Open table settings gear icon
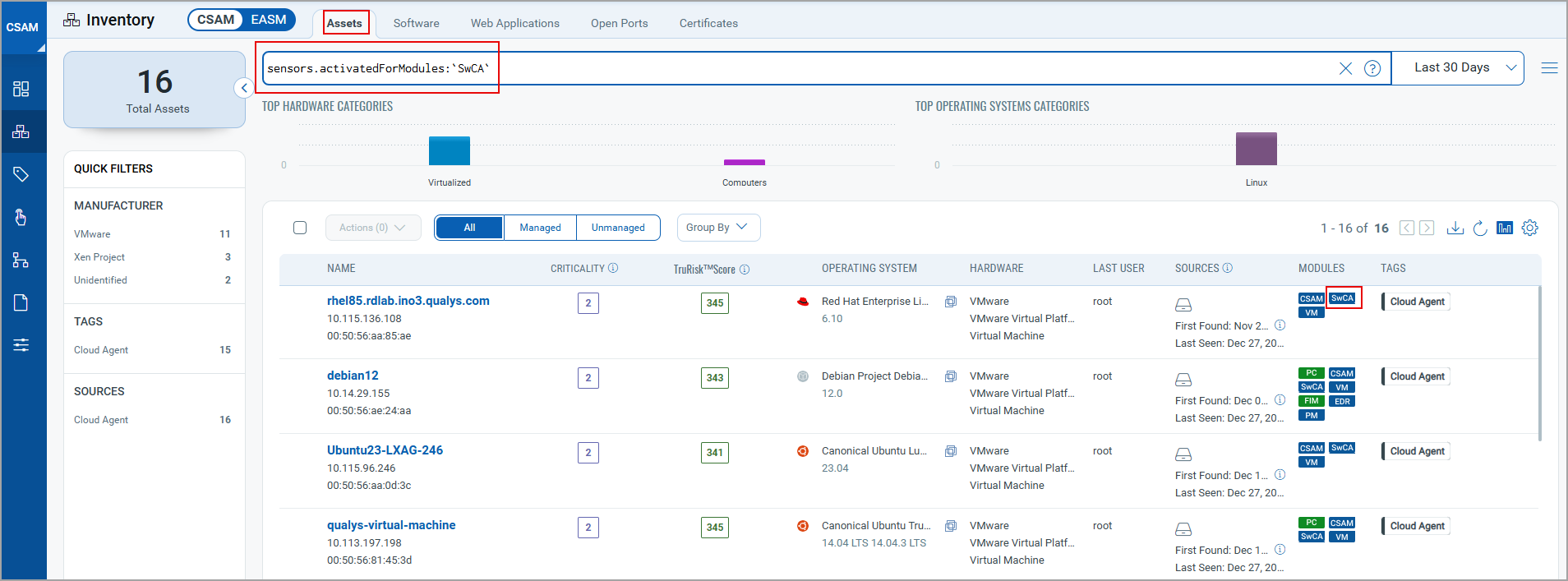The image size is (1568, 581). pos(1529,228)
